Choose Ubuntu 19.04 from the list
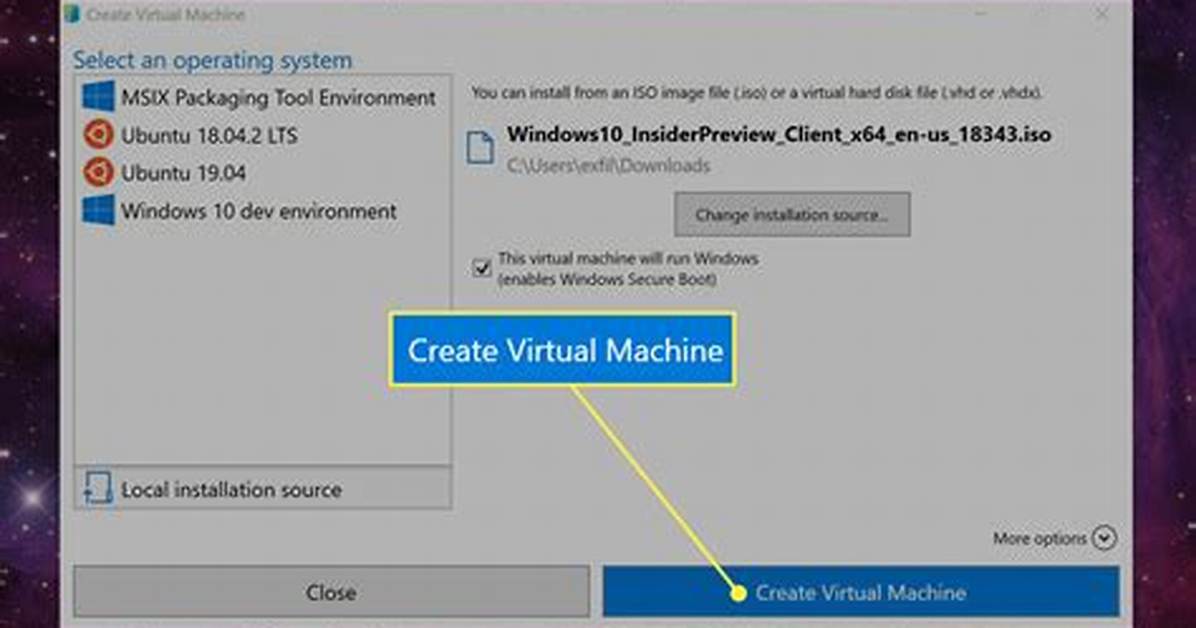Screen dimensions: 1196x628 262,172
